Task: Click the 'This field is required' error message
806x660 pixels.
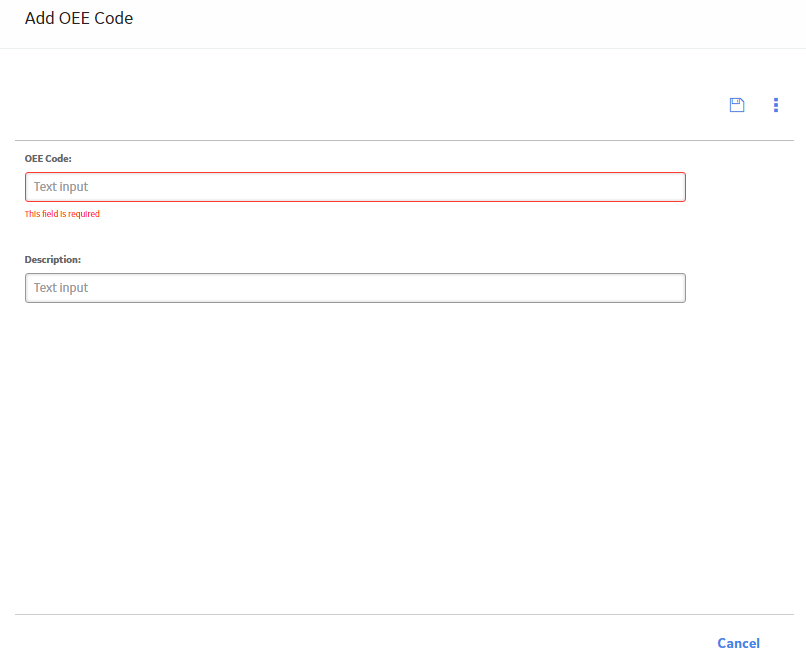Action: point(62,214)
